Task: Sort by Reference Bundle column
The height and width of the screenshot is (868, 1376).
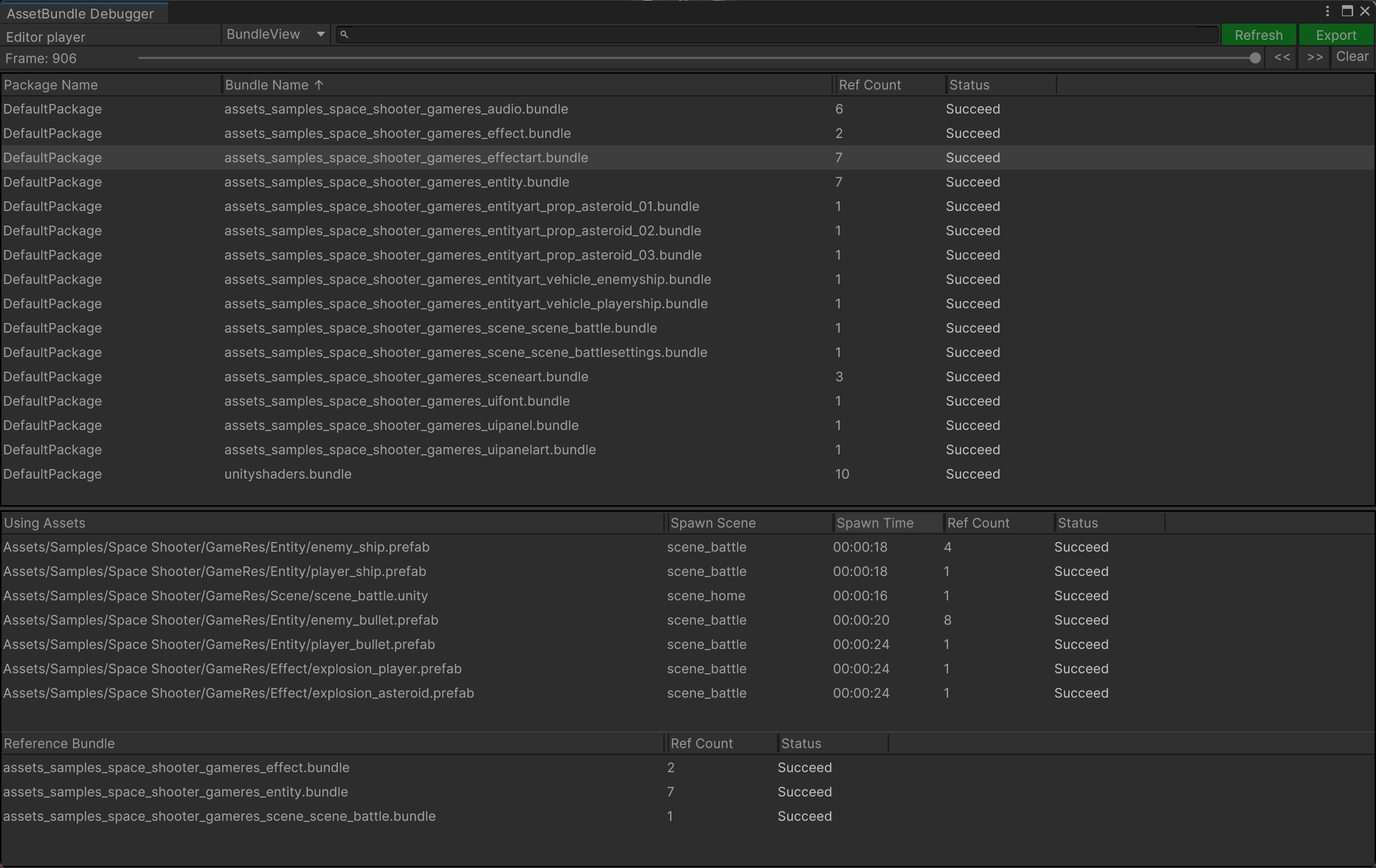Action: (333, 743)
